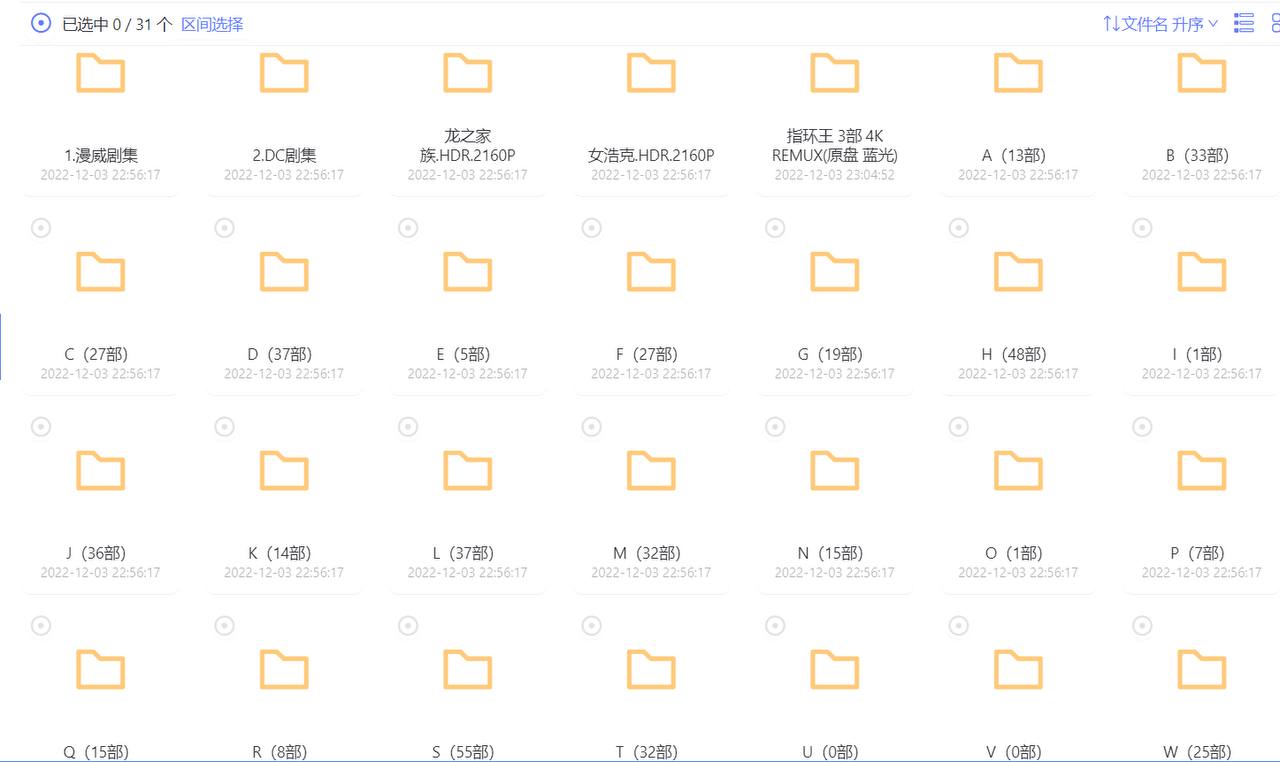Tick the checkbox of folder S（55部）
The height and width of the screenshot is (762, 1280).
(x=408, y=626)
